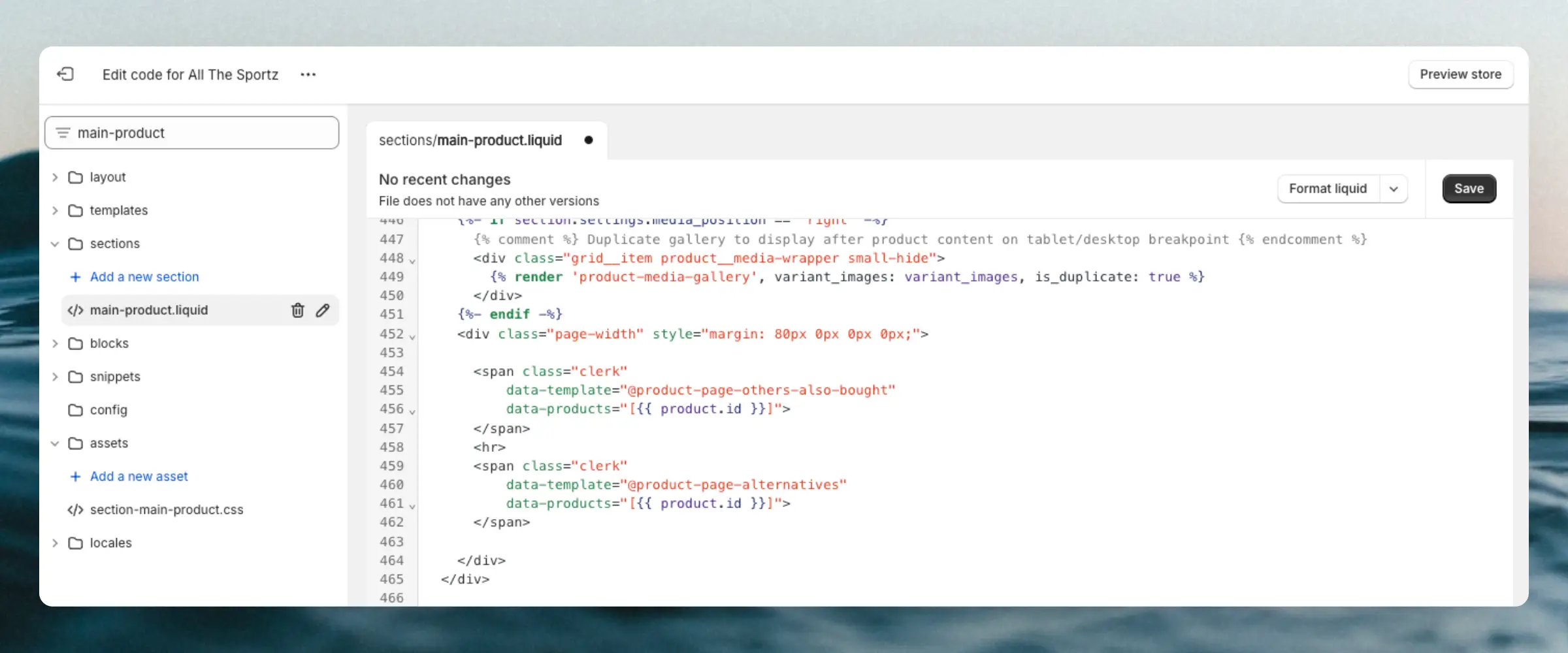Fold code block at line 448
The width and height of the screenshot is (1568, 653).
412,261
